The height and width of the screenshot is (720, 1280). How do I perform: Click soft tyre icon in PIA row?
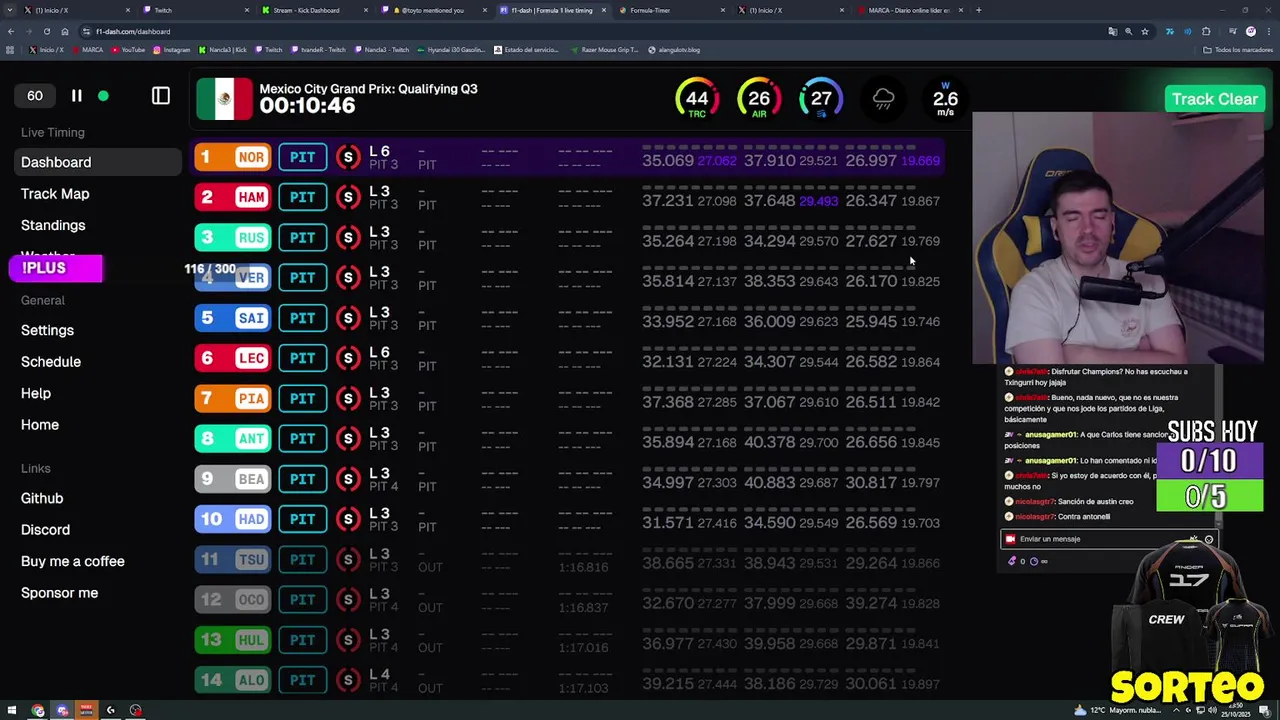(348, 398)
